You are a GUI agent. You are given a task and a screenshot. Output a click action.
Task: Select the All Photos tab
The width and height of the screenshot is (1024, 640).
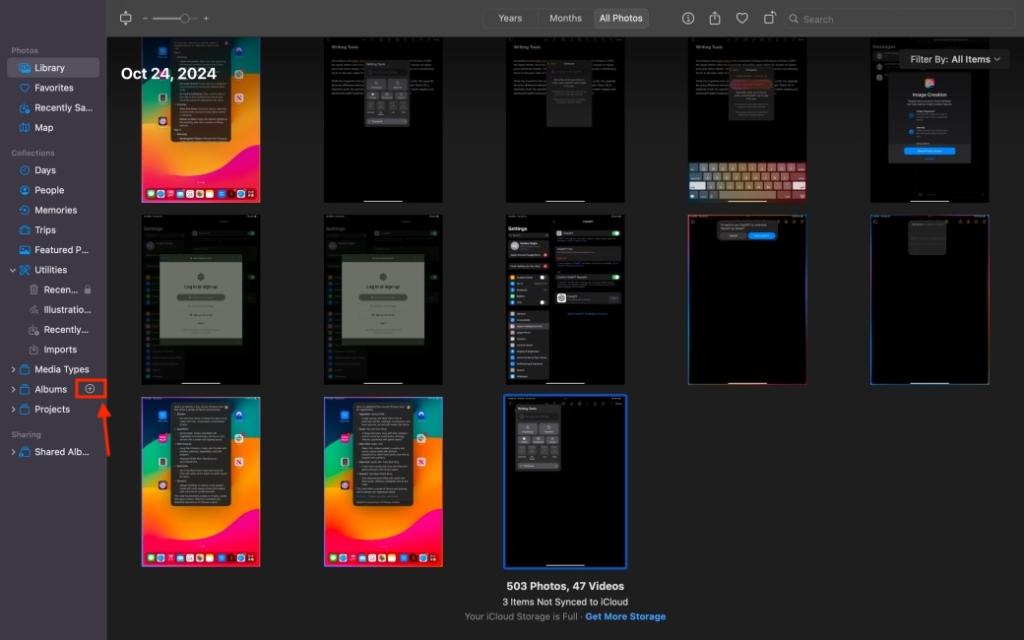pyautogui.click(x=620, y=18)
